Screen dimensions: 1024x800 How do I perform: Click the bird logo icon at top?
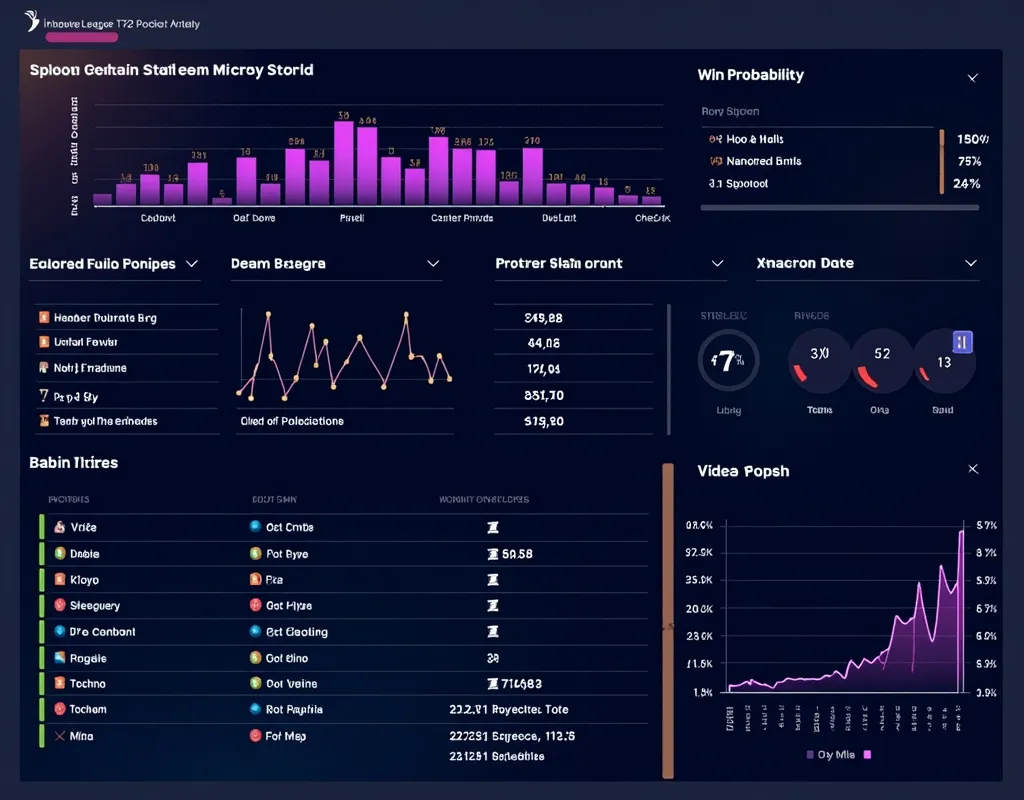tap(31, 21)
